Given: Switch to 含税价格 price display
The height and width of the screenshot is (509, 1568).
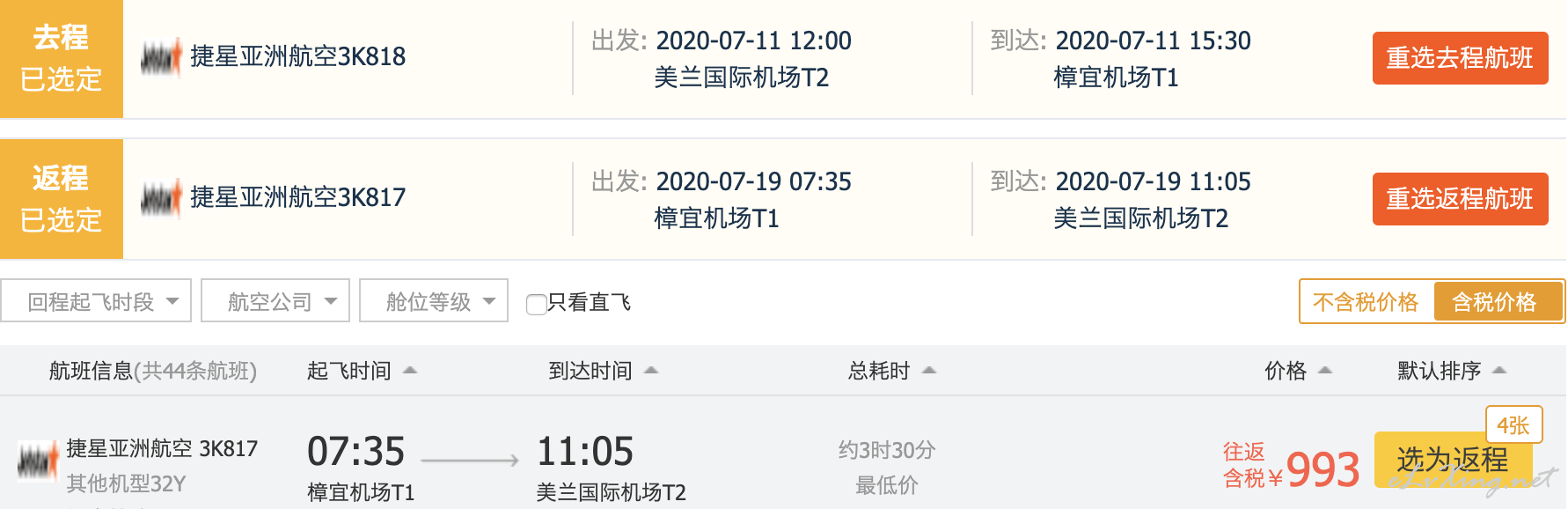Looking at the screenshot, I should click(x=1498, y=302).
